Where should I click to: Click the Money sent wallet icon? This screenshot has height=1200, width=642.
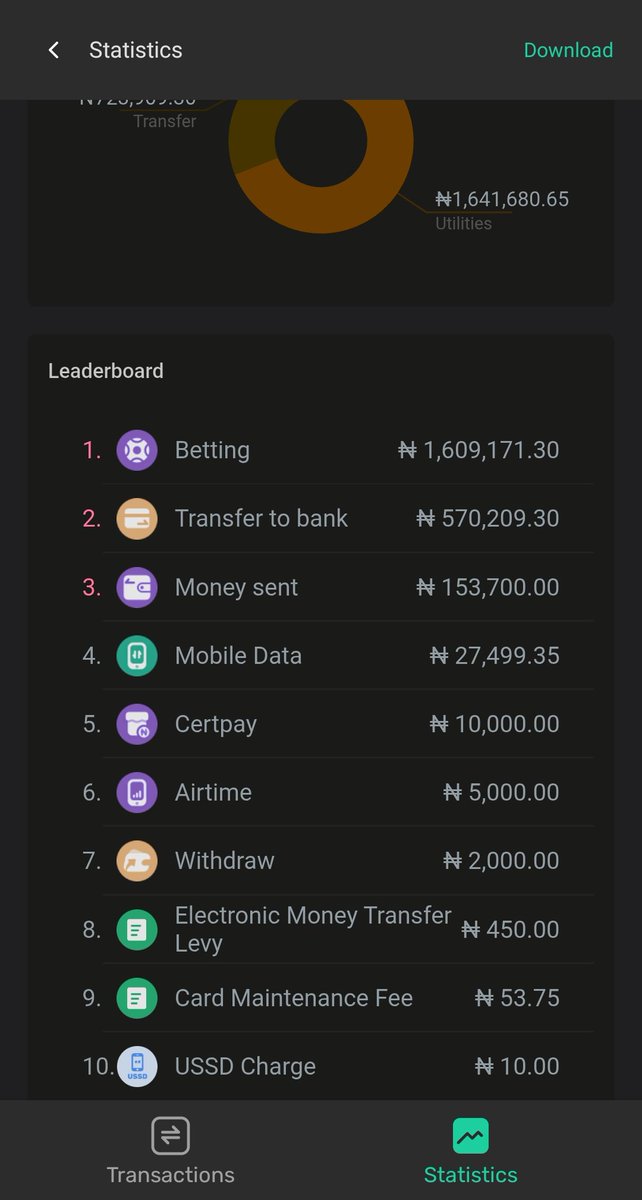pos(137,587)
